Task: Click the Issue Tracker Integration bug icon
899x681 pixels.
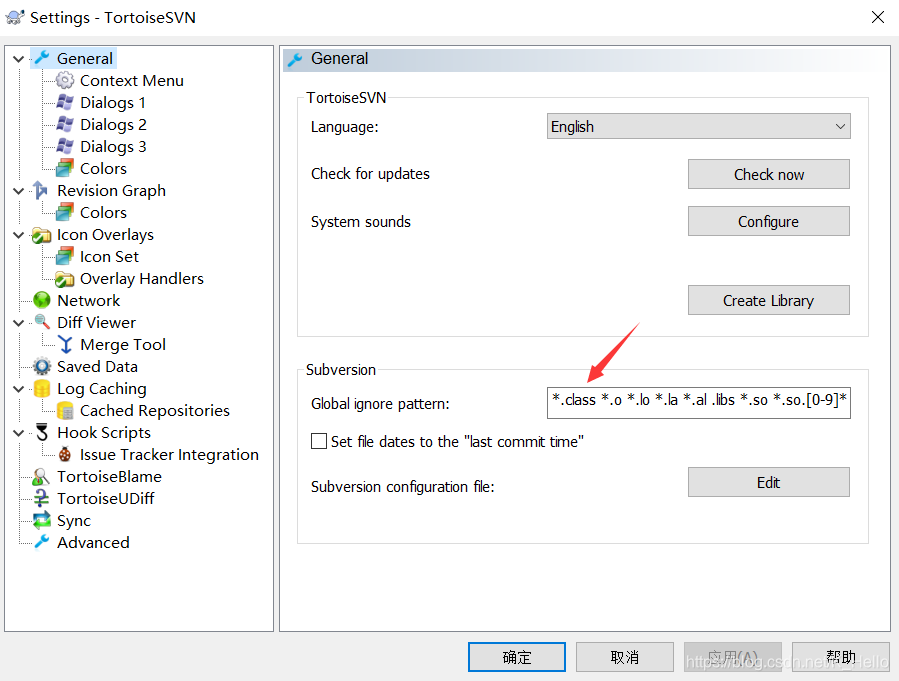Action: pos(65,455)
